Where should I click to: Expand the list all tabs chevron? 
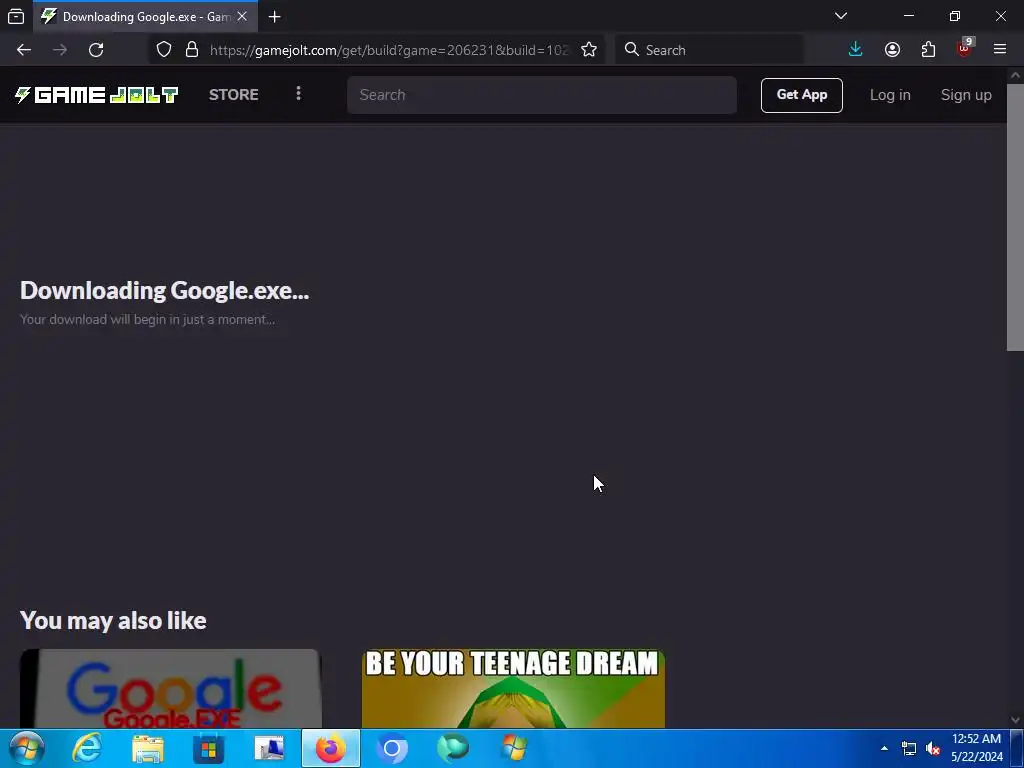click(841, 16)
